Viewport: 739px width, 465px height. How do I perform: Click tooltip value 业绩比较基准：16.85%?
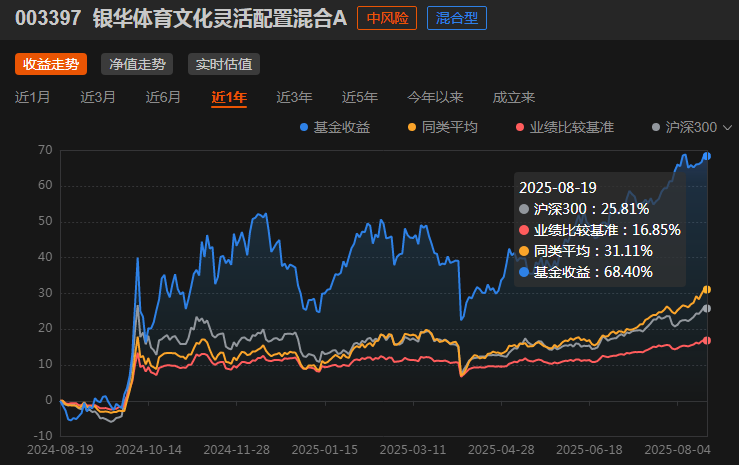click(600, 230)
